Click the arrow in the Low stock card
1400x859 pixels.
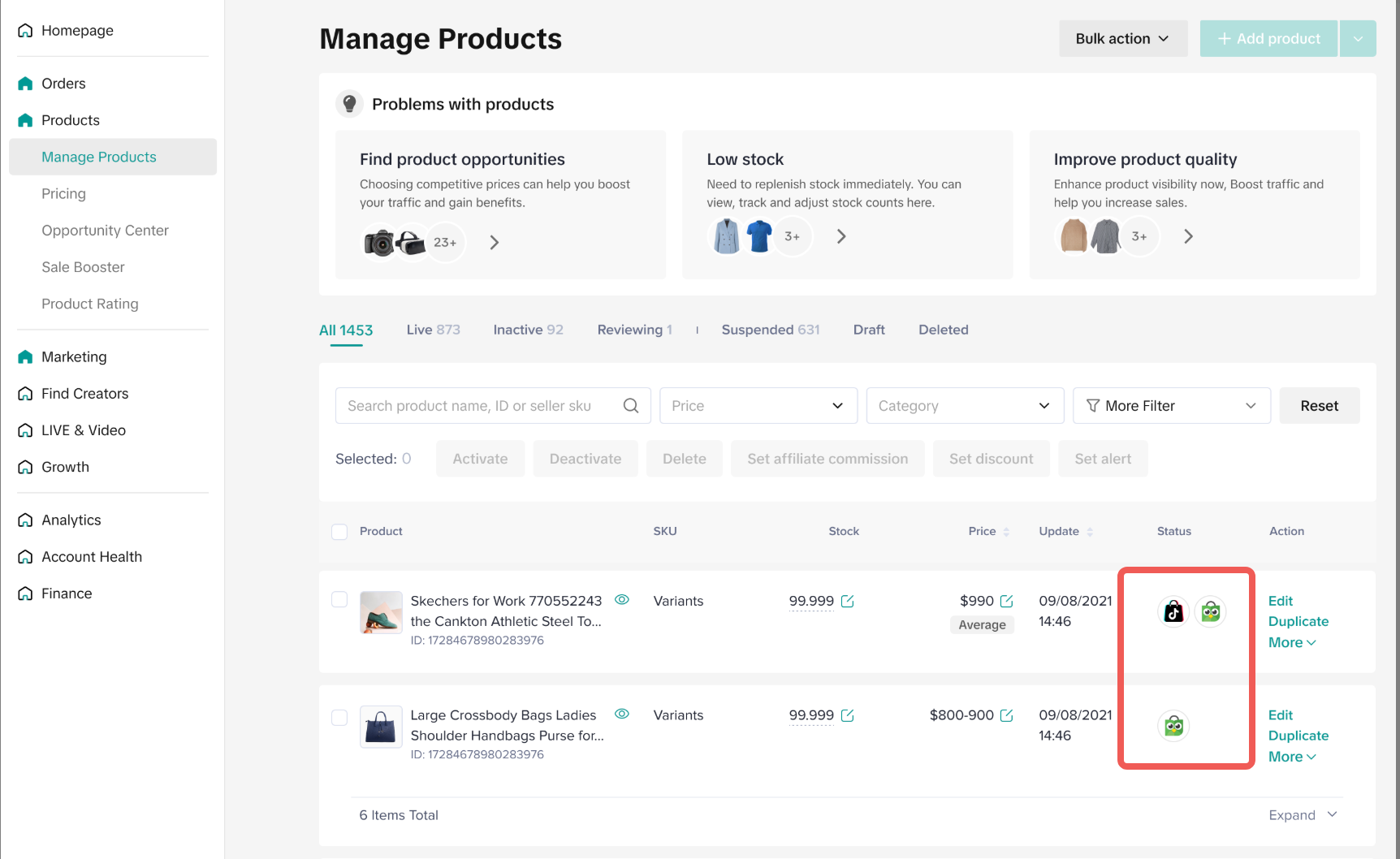(x=841, y=236)
